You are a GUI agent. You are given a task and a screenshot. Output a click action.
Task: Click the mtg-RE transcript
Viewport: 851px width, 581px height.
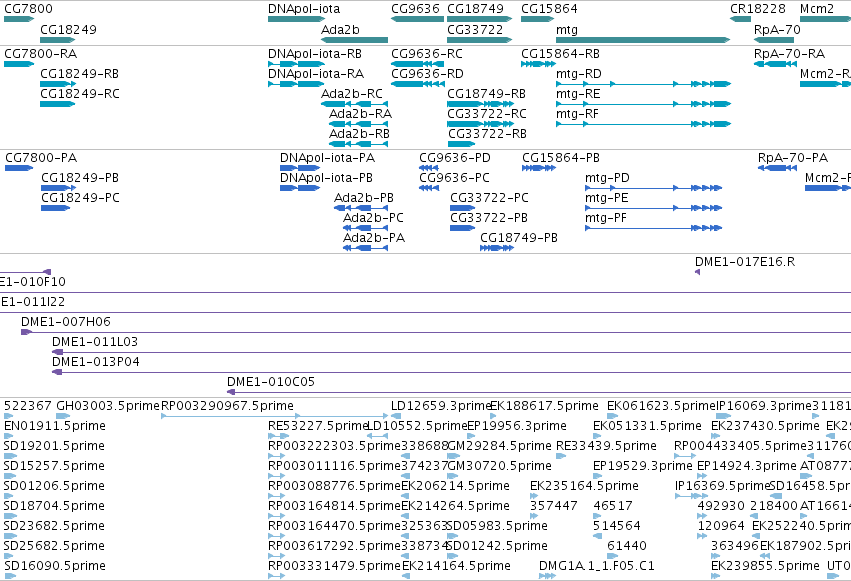(644, 104)
